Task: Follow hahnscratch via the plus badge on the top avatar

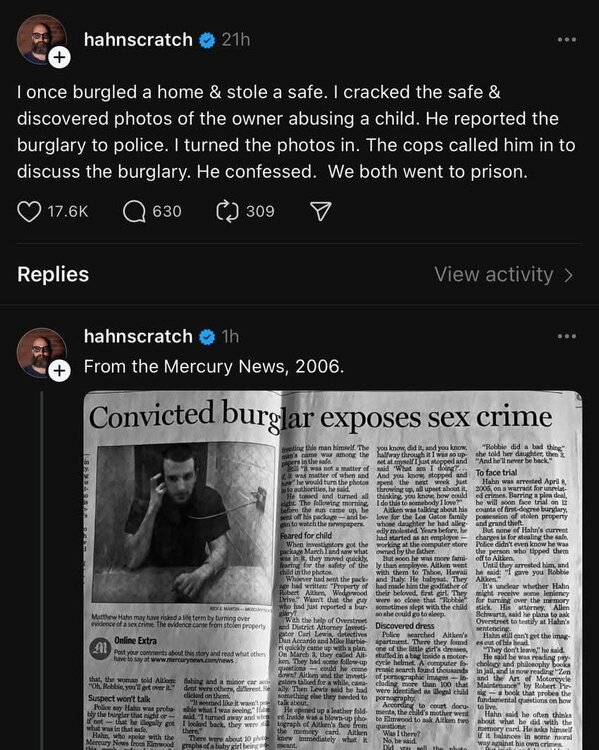Action: pyautogui.click(x=59, y=57)
